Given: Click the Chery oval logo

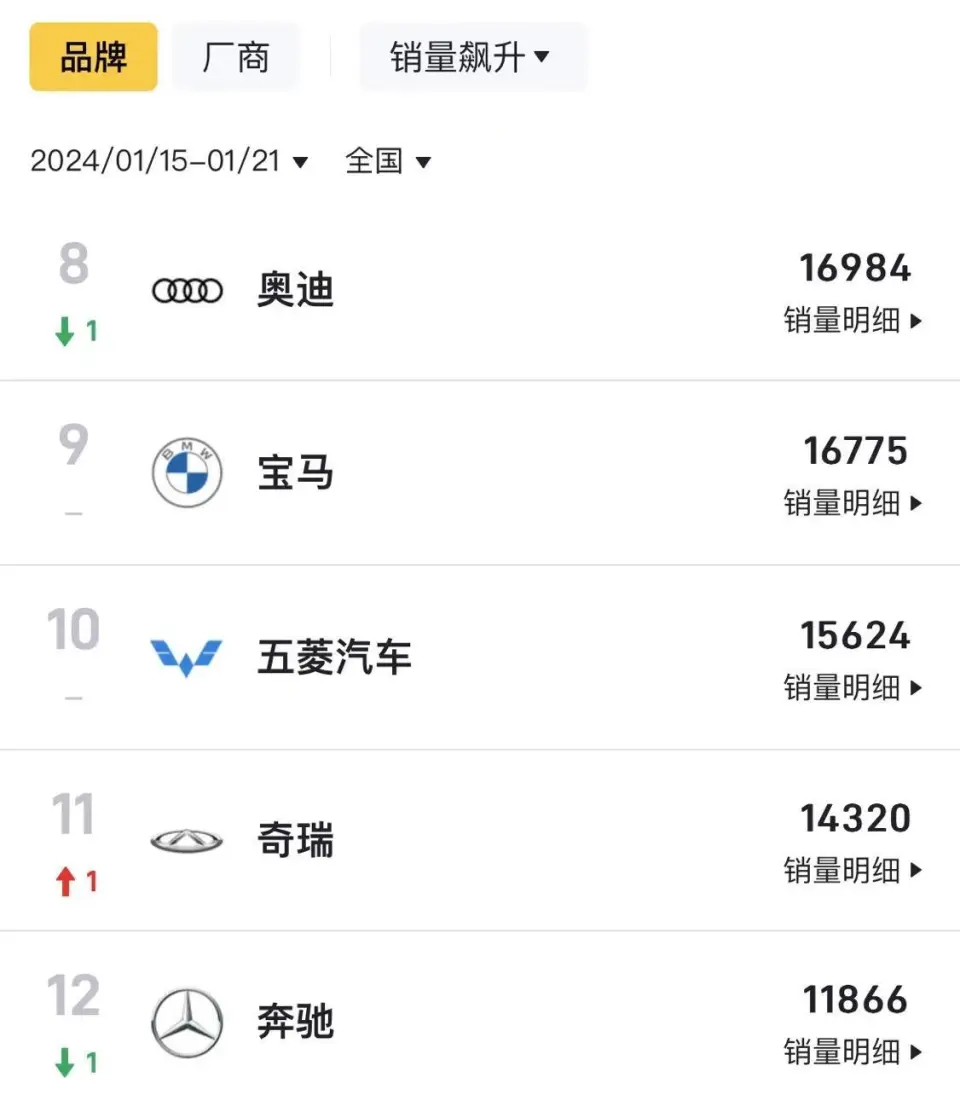Looking at the screenshot, I should click(x=186, y=841).
